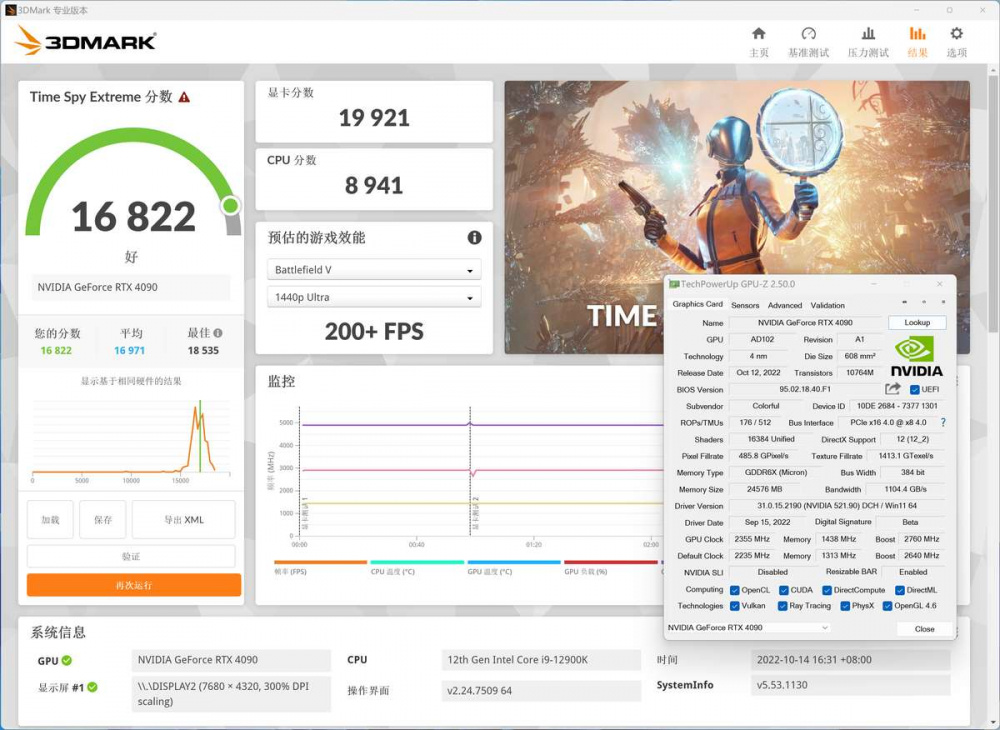Click the teal CPU 温度 legend bar
Image resolution: width=1000 pixels, height=730 pixels.
pyautogui.click(x=417, y=562)
